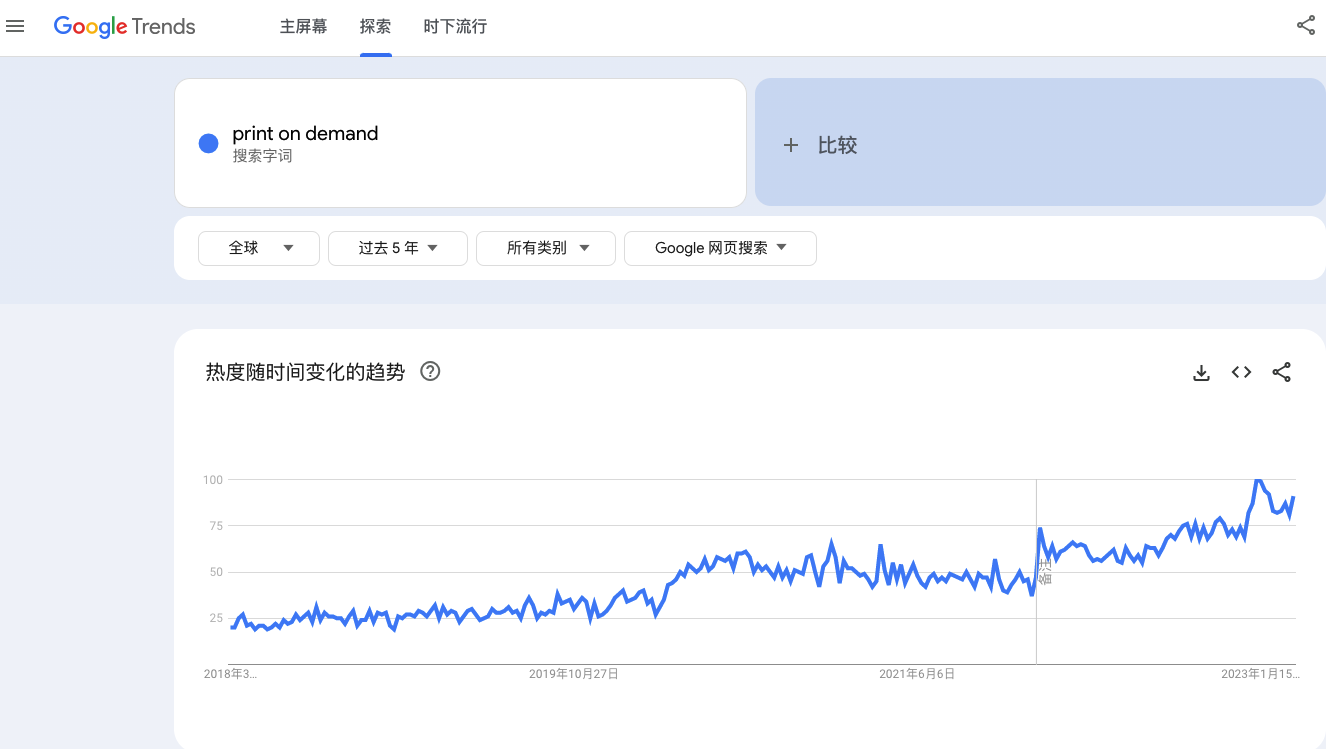Screen dimensions: 1326x749
Task: Click the peak point of the trend line
Action: pyautogui.click(x=1258, y=482)
